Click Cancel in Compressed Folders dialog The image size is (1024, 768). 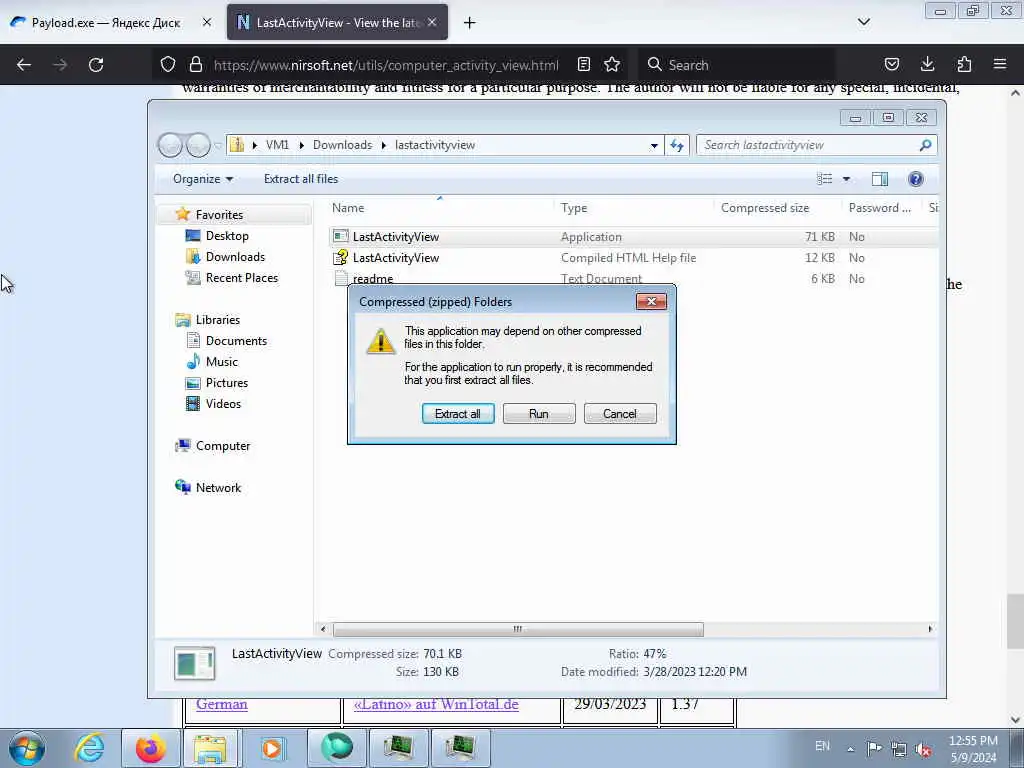pyautogui.click(x=620, y=413)
